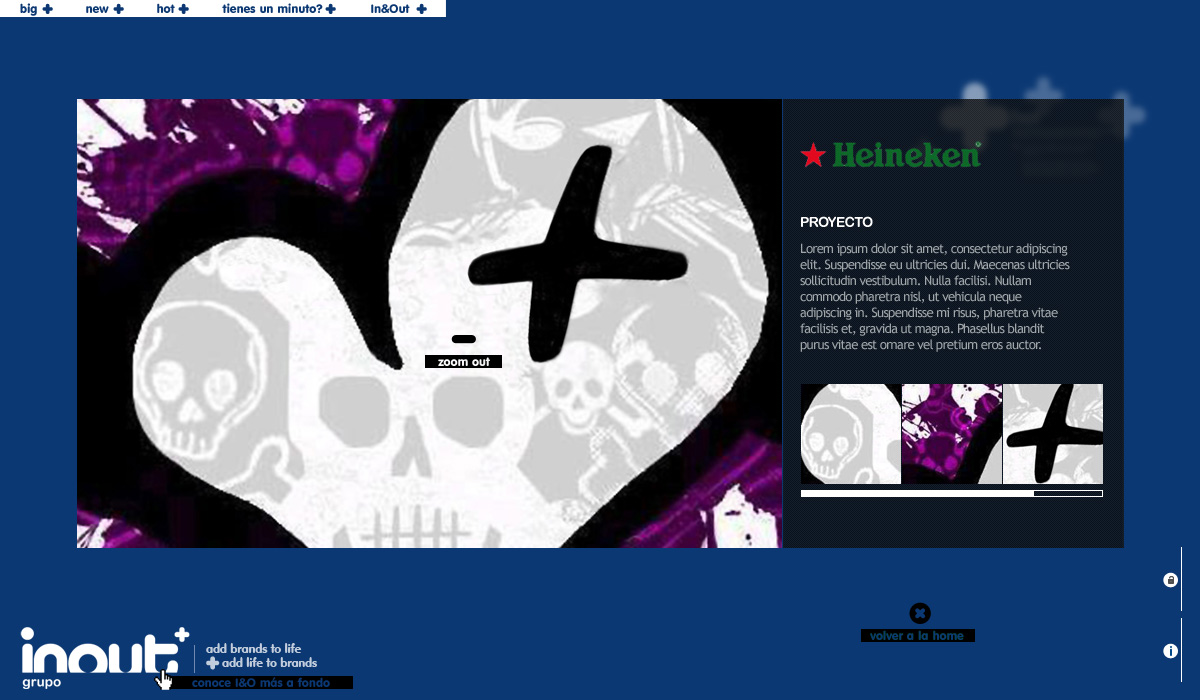This screenshot has height=700, width=1200.
Task: Click the X icon above volver a la home
Action: (x=920, y=613)
